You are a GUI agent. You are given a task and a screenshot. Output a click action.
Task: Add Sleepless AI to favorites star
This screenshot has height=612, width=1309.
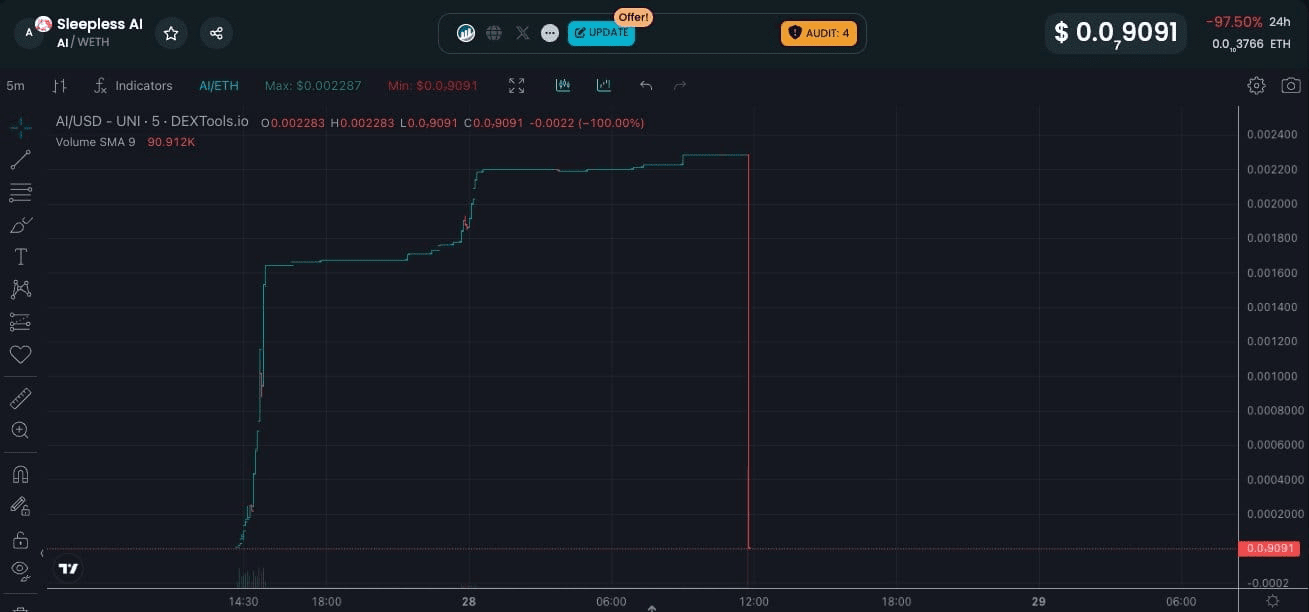click(x=171, y=33)
